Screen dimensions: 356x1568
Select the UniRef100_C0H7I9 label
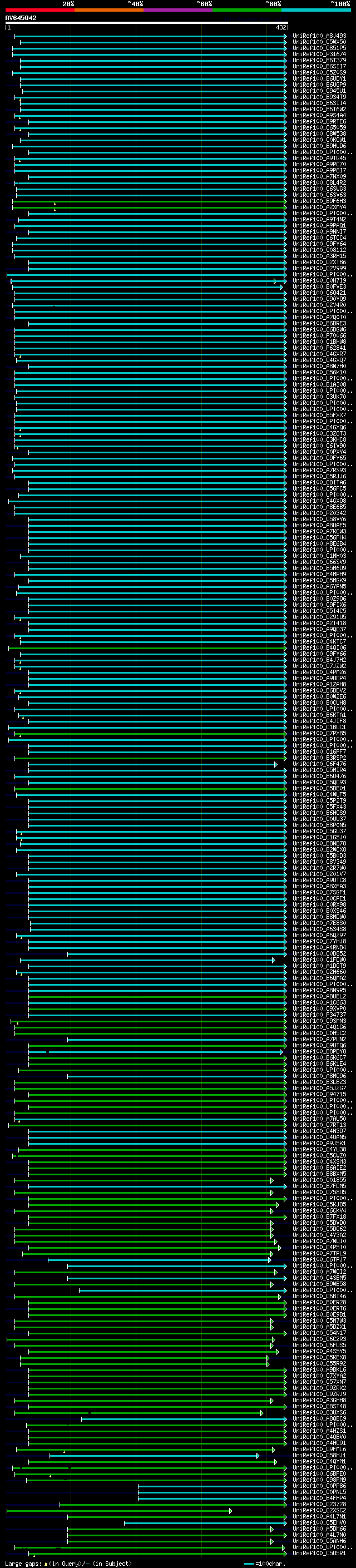click(319, 280)
